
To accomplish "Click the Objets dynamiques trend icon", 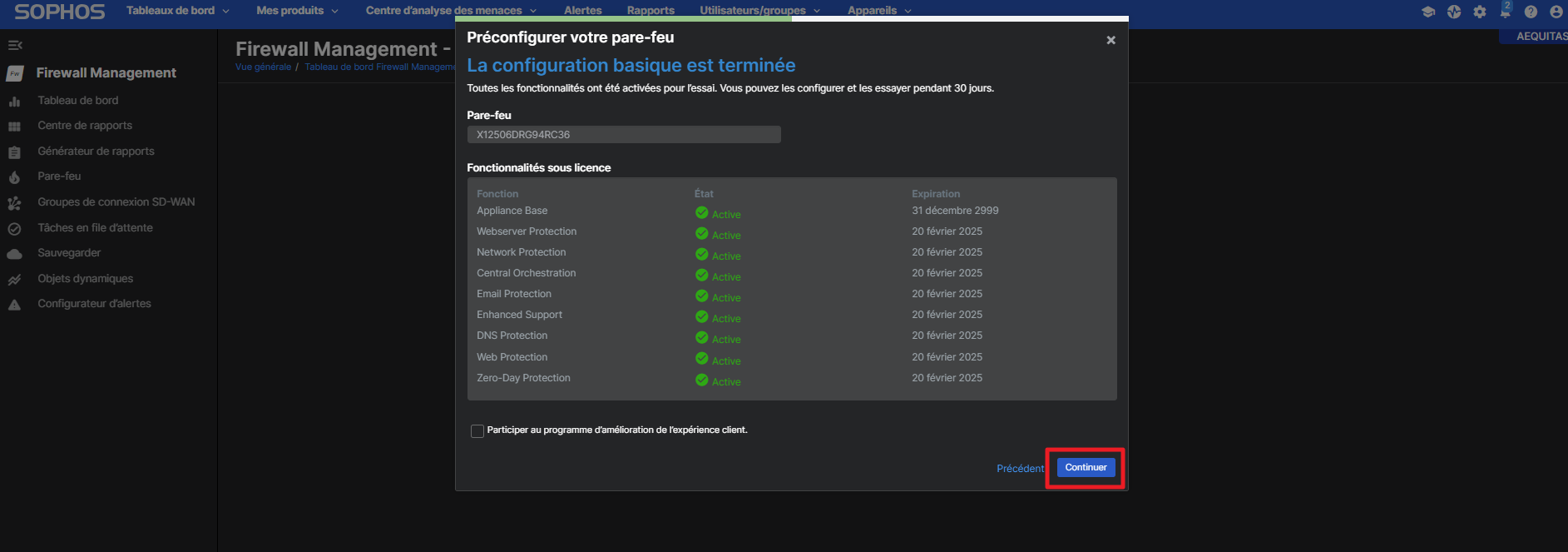I will [x=14, y=280].
